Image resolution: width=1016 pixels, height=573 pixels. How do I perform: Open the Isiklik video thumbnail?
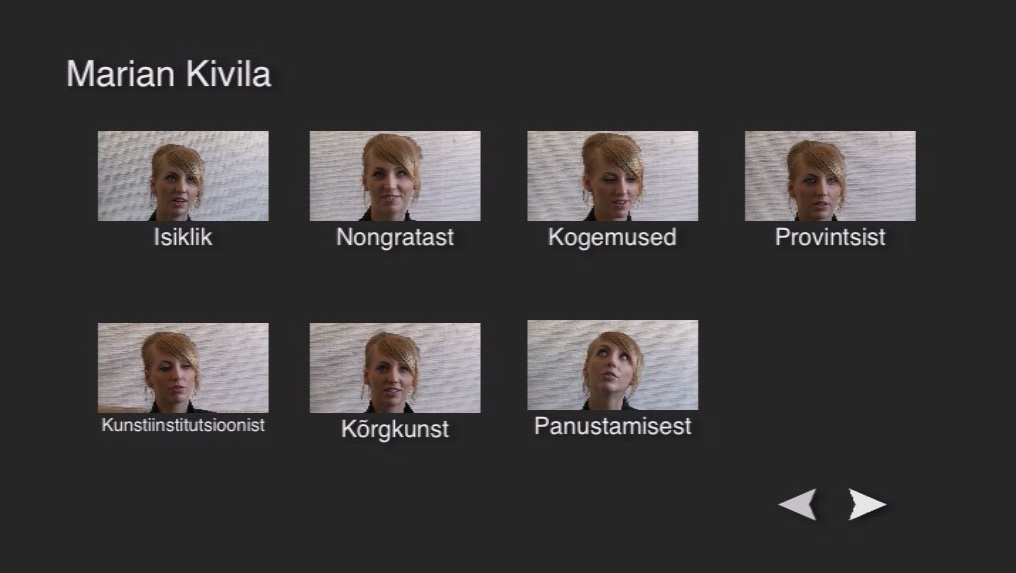[x=183, y=176]
